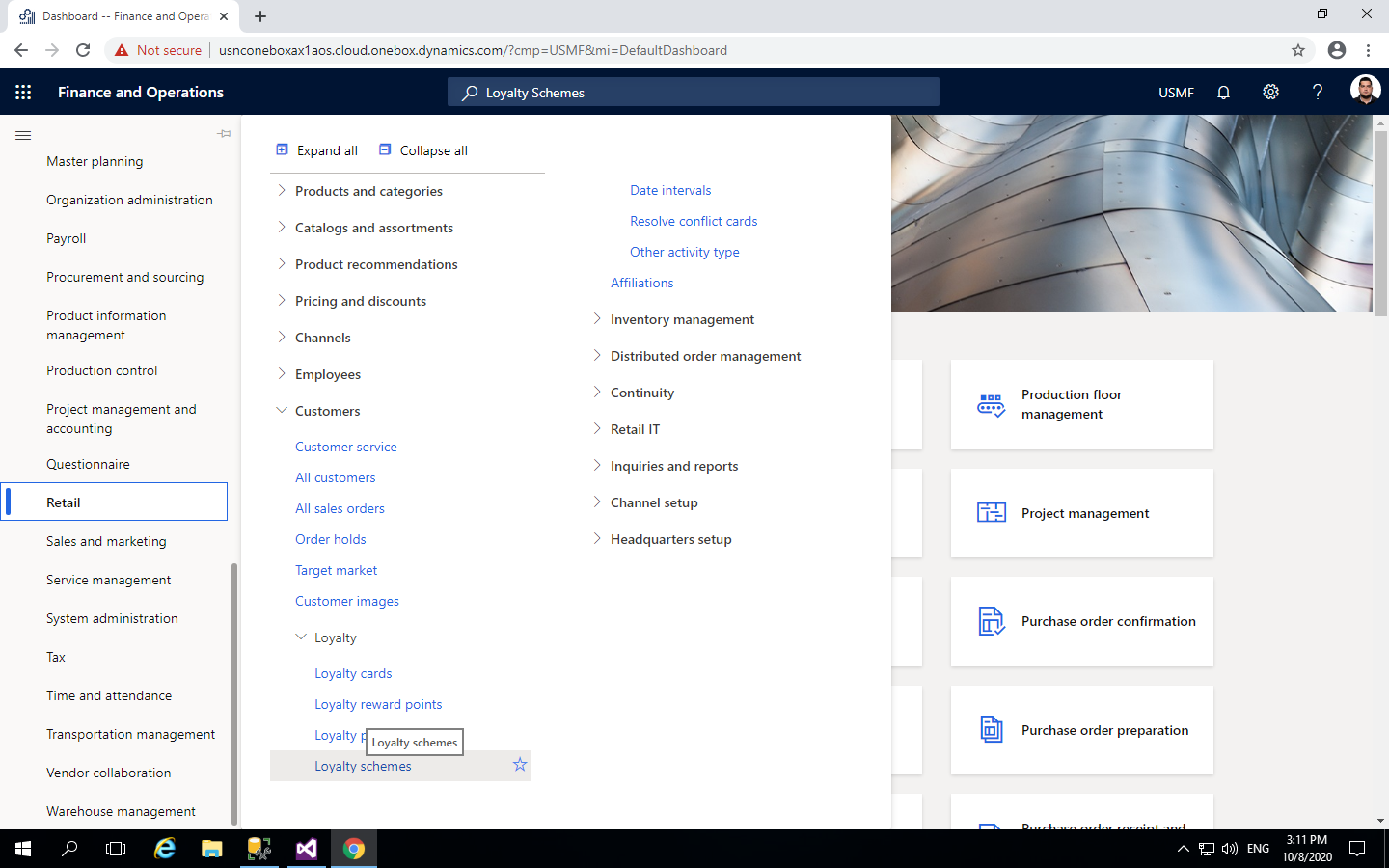
Task: Click the user profile picture
Action: tap(1365, 92)
